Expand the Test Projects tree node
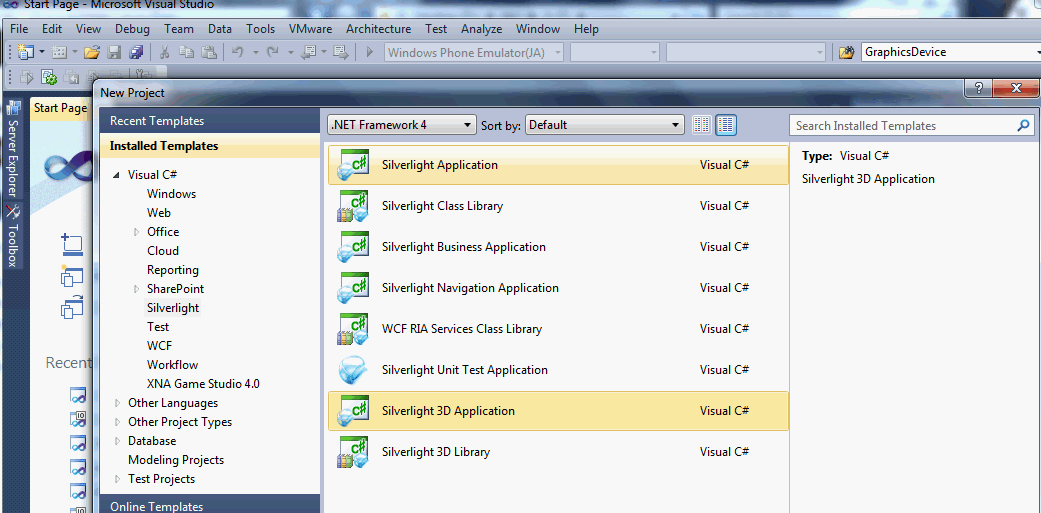Screen dimensions: 1041x513 click(118, 479)
